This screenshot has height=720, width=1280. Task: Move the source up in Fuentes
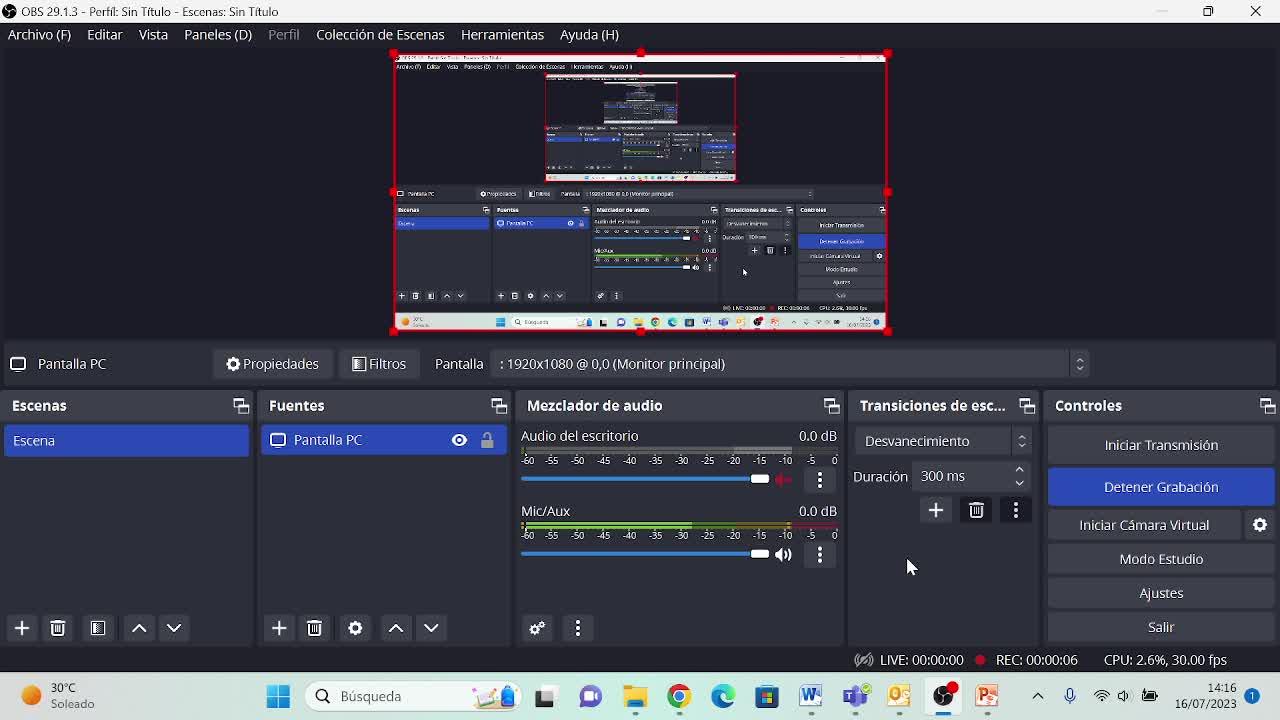click(x=396, y=628)
